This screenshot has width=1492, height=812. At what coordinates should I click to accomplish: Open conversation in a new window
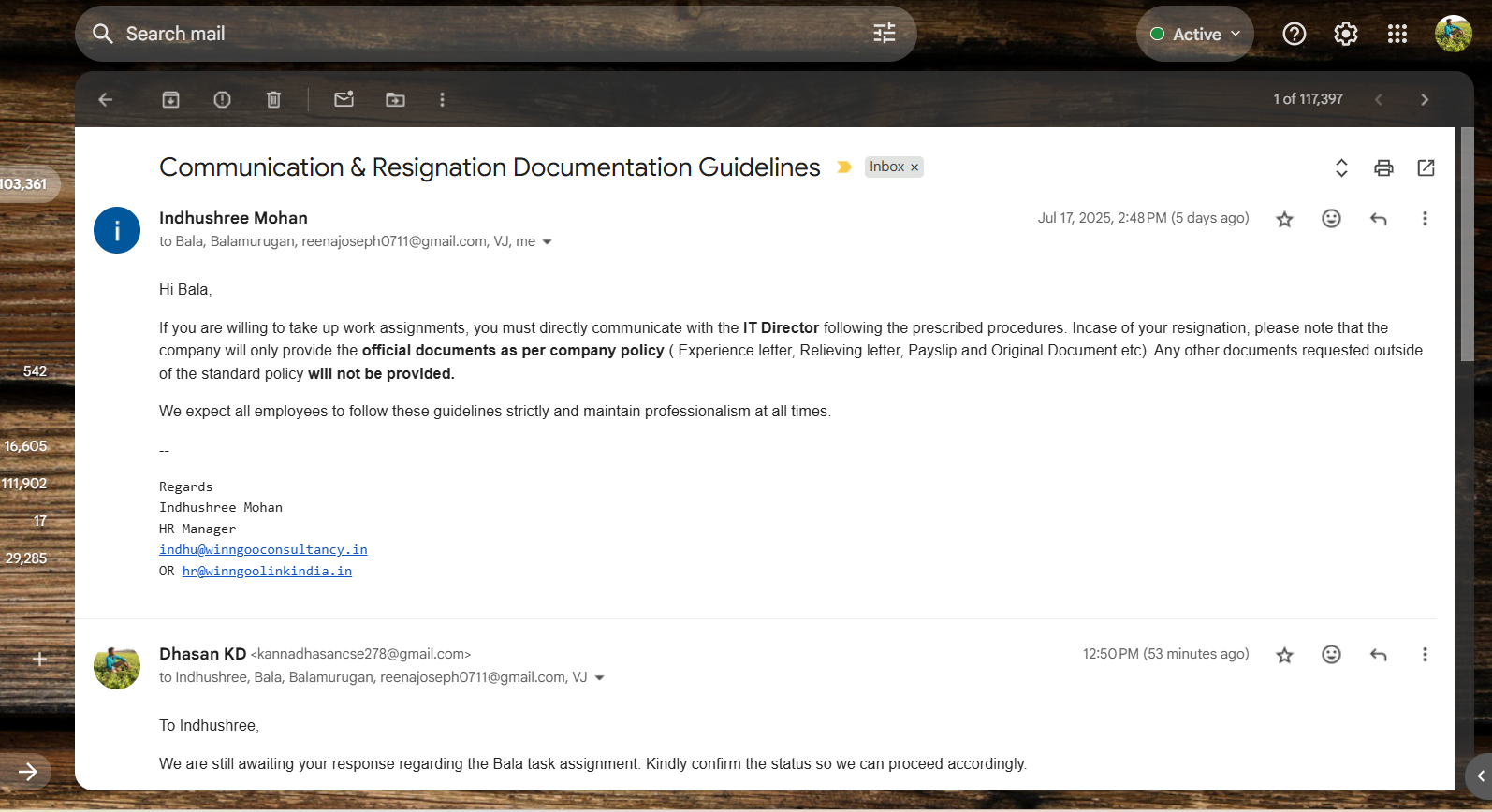pos(1426,167)
